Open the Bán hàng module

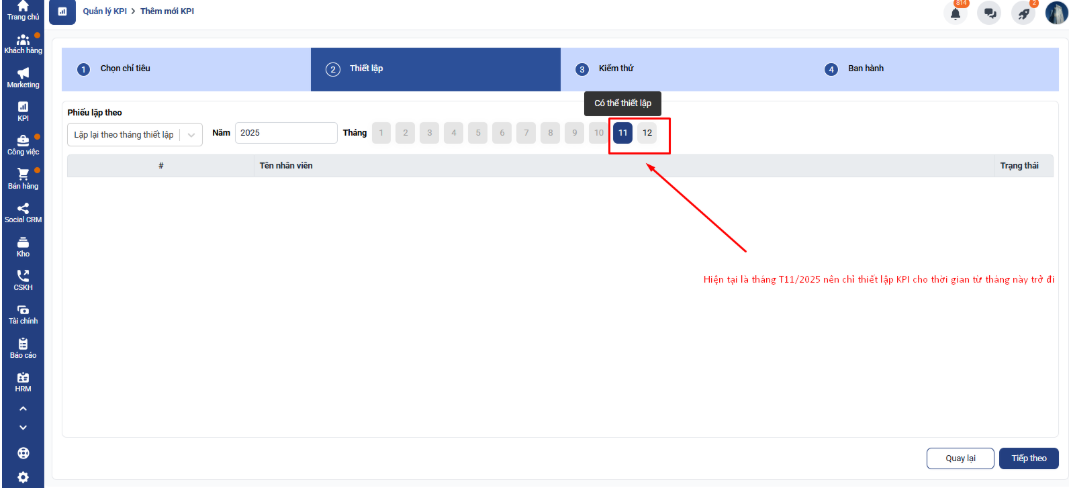pos(22,178)
